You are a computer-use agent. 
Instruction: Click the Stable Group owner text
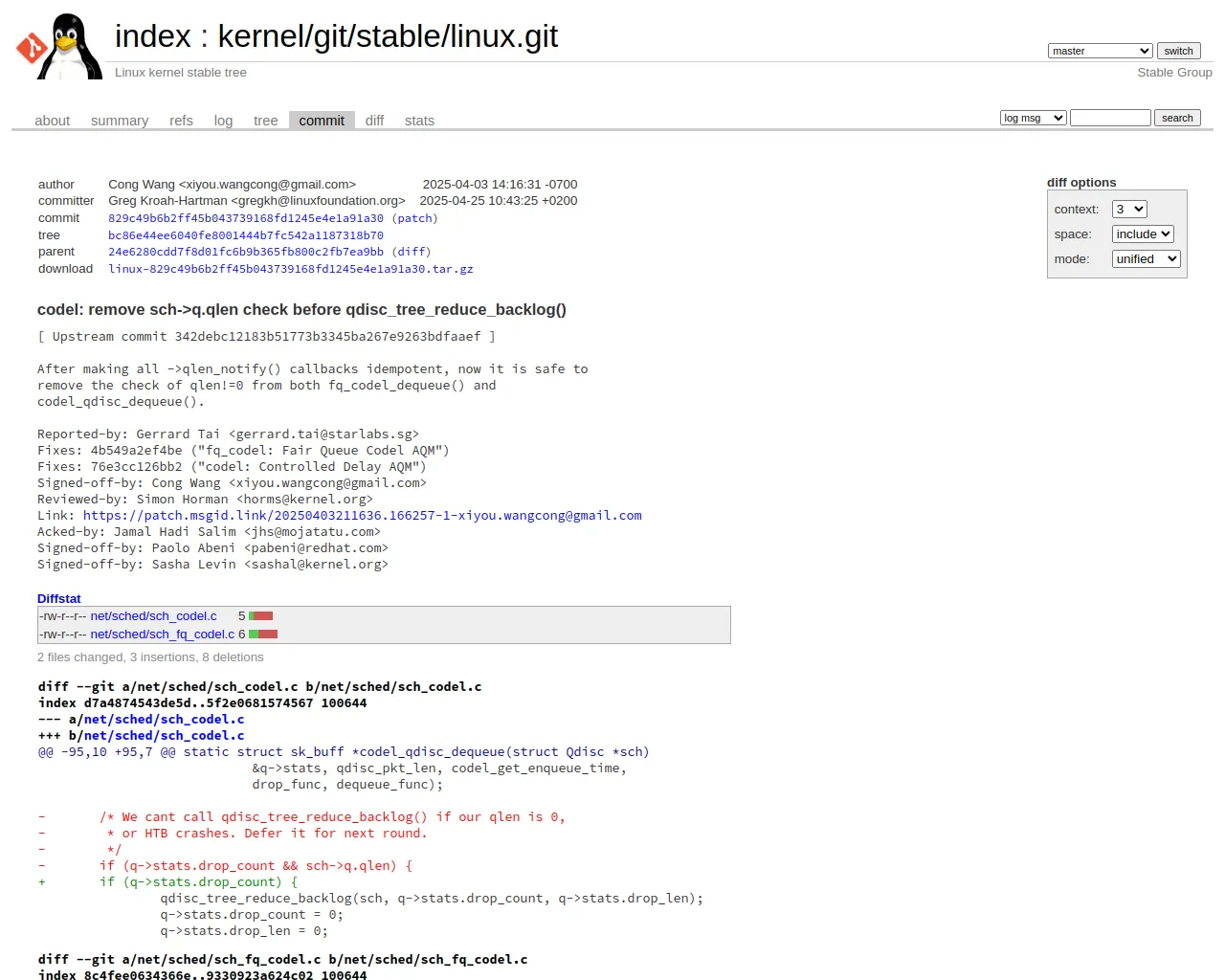point(1174,73)
